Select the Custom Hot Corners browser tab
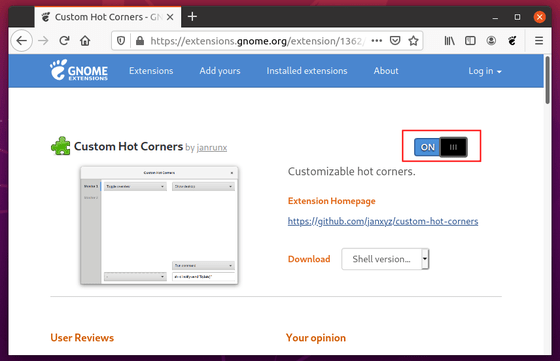This screenshot has height=361, width=560. point(108,17)
